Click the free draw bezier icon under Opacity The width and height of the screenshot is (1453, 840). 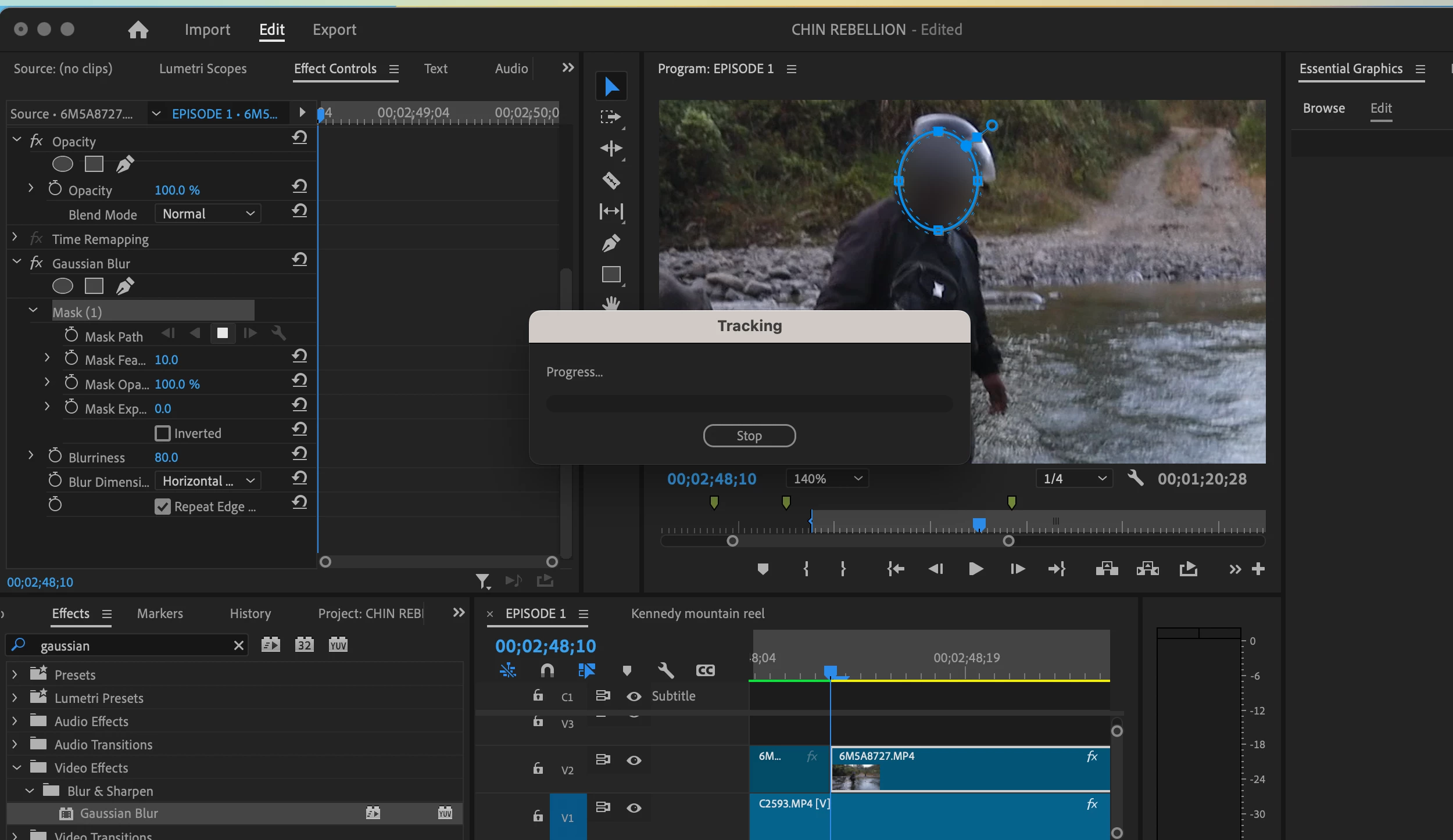click(x=125, y=164)
